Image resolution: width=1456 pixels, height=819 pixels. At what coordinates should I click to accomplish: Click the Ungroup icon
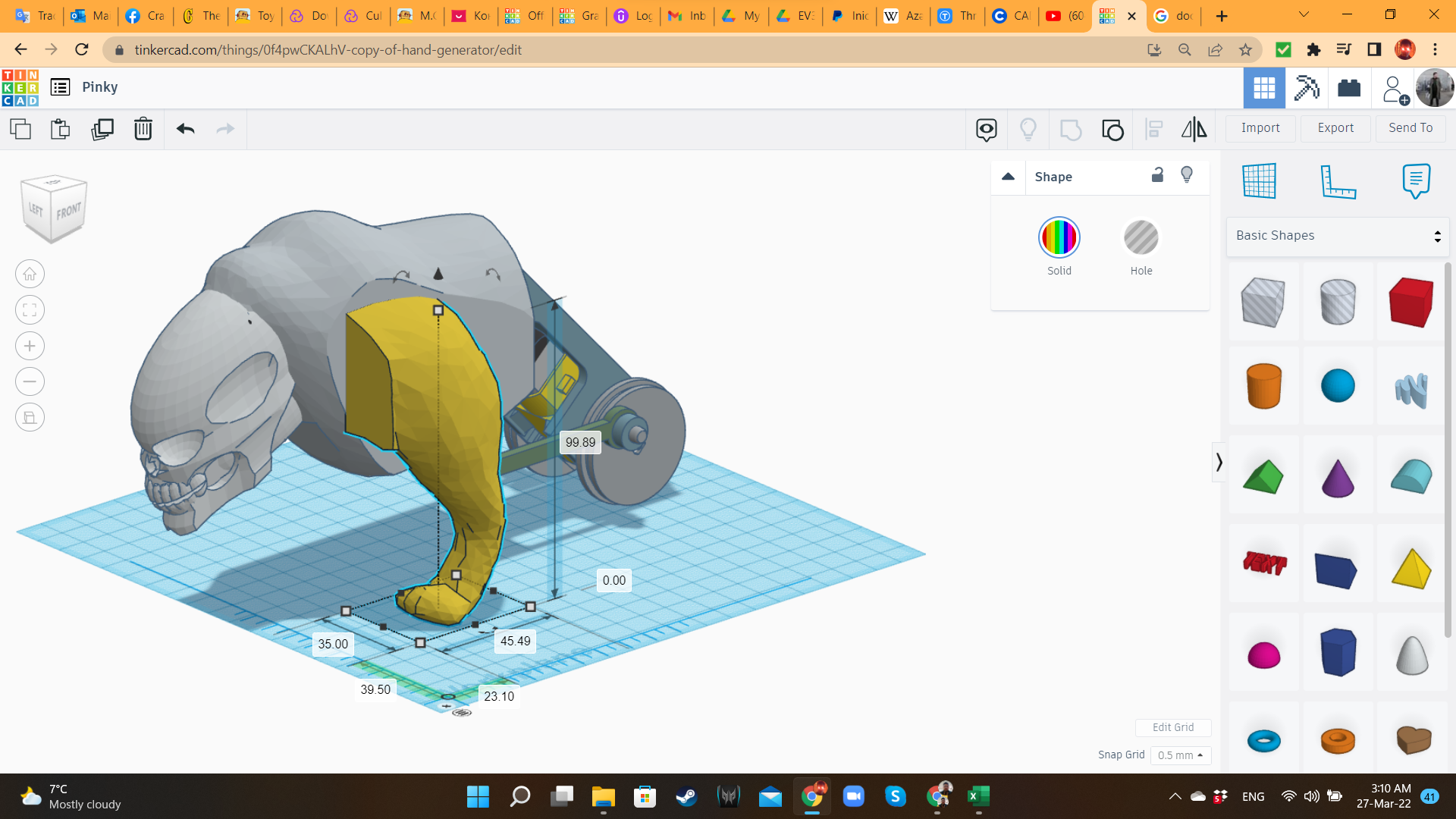pos(1112,129)
